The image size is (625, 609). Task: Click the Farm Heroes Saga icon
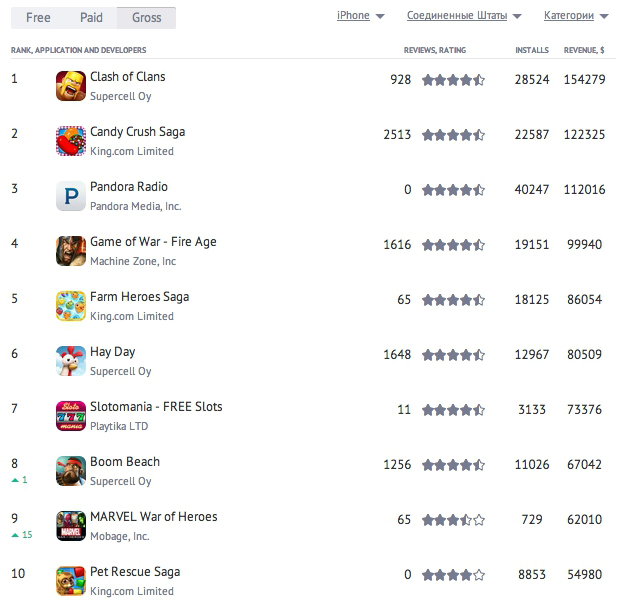(x=71, y=306)
